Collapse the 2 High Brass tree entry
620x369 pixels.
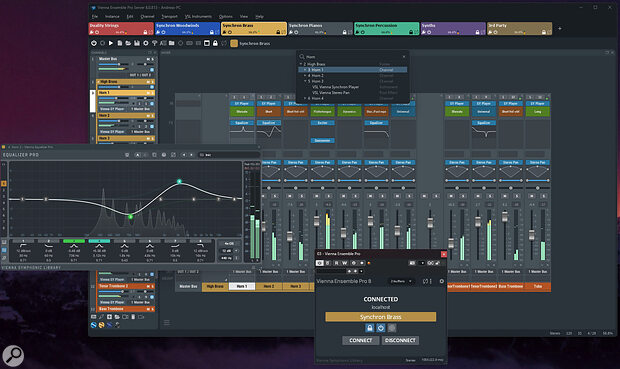point(301,64)
